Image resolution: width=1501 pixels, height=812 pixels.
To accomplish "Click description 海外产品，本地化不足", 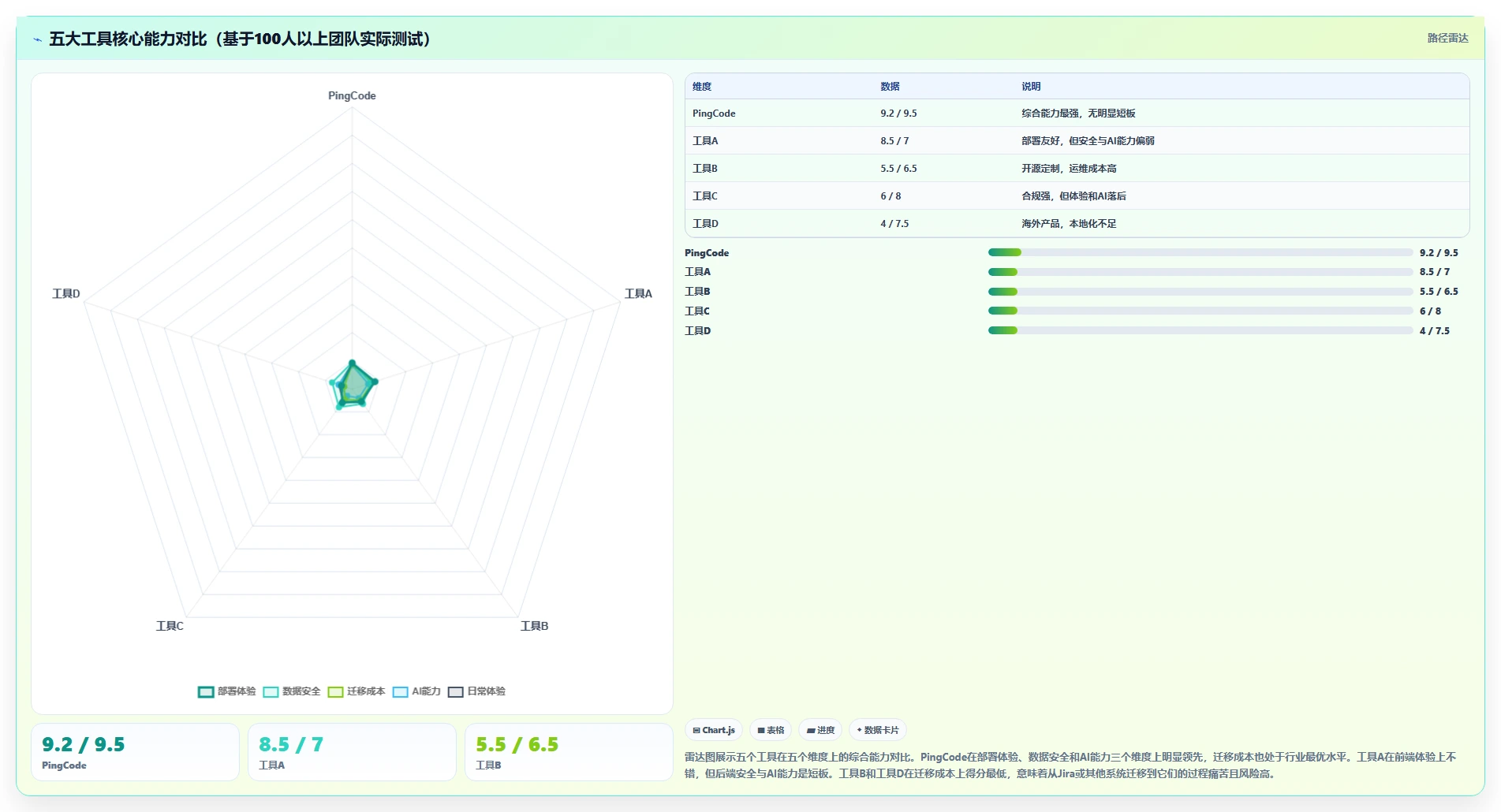I will (1069, 224).
